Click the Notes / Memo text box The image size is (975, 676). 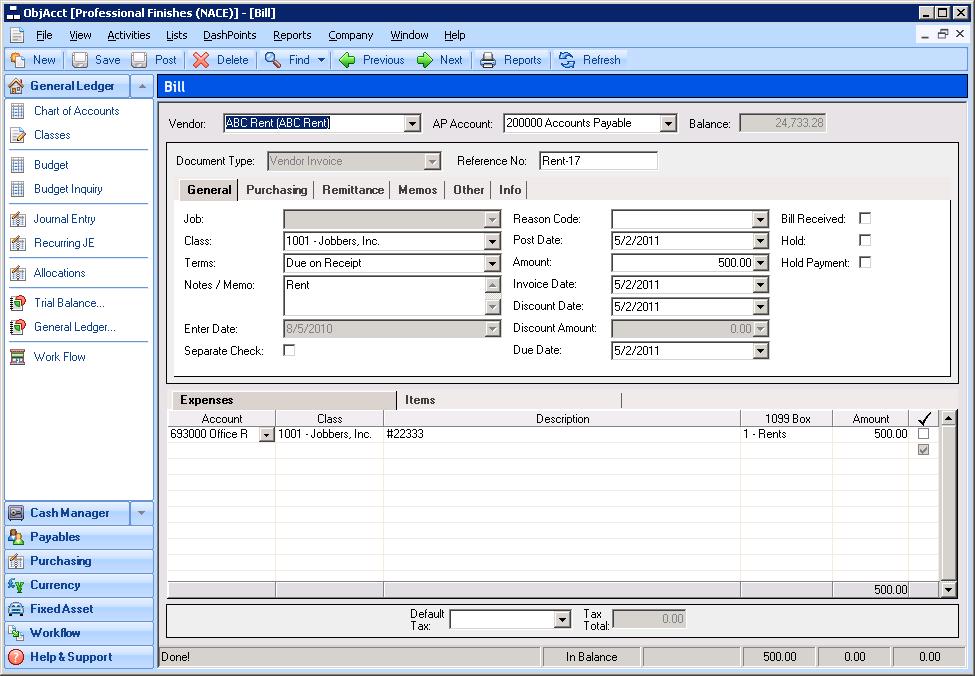(385, 295)
